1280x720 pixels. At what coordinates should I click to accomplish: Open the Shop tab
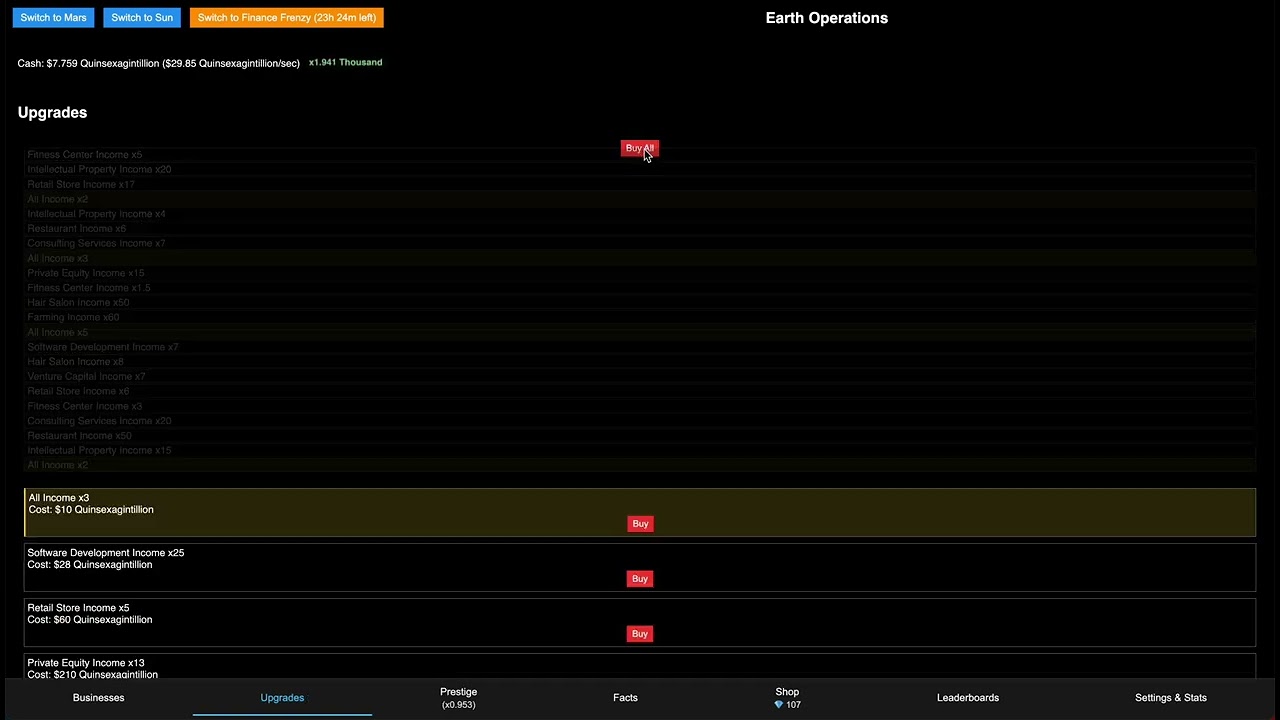787,698
